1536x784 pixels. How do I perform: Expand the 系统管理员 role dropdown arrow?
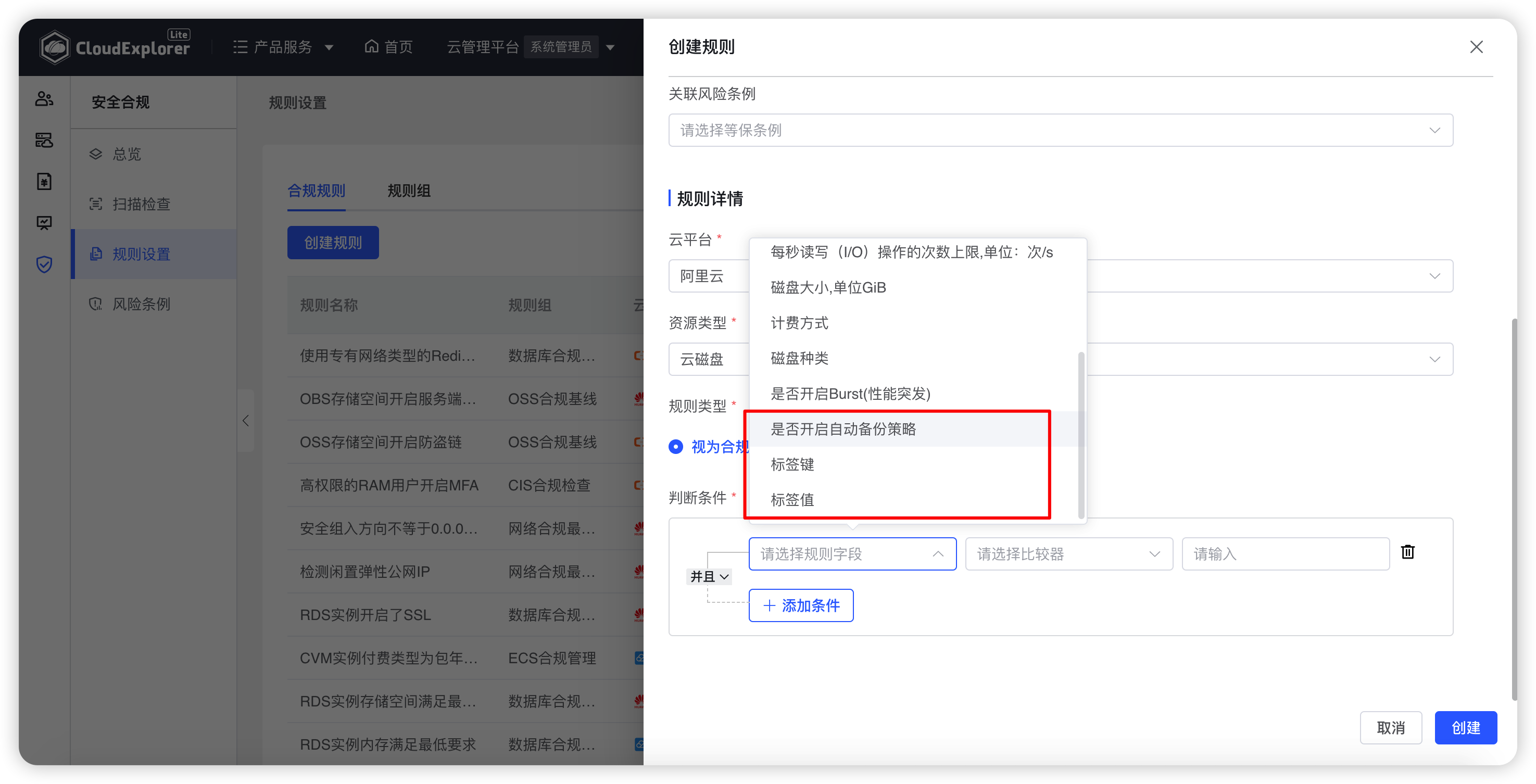(x=609, y=47)
